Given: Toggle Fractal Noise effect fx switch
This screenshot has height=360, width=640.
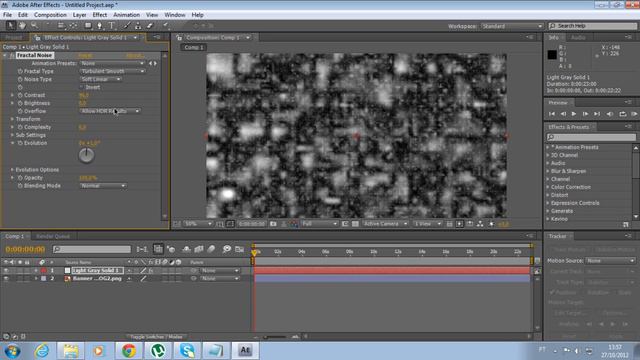Looking at the screenshot, I should [x=12, y=55].
